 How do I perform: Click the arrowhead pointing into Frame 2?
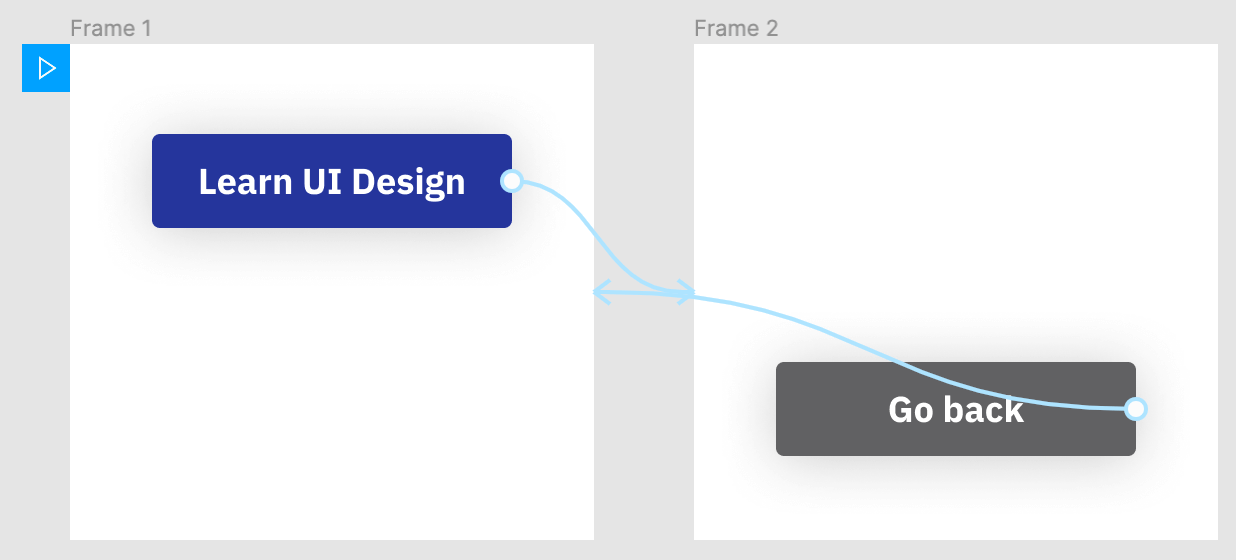(x=686, y=292)
